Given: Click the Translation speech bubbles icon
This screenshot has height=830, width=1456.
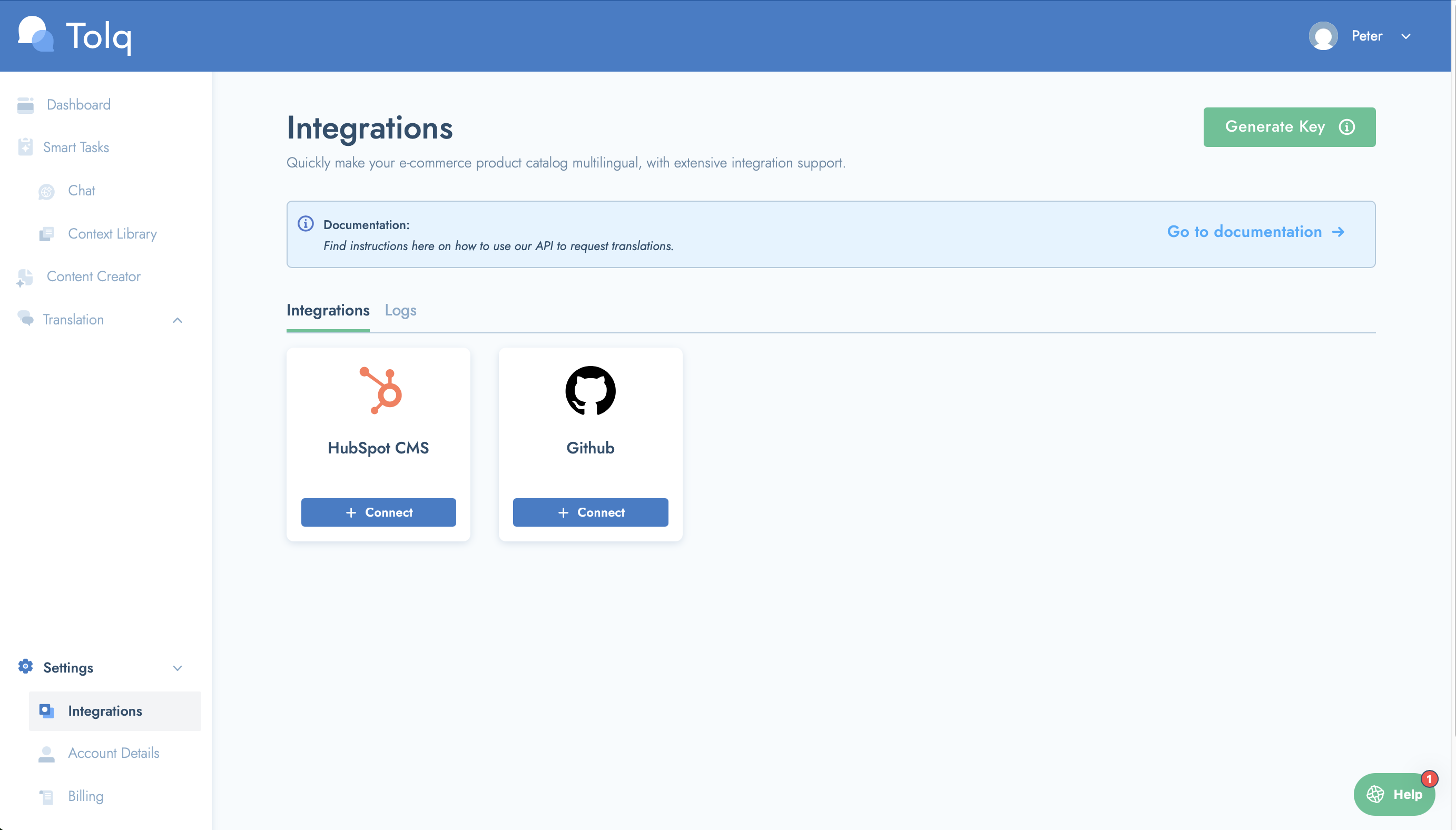Looking at the screenshot, I should (x=25, y=319).
